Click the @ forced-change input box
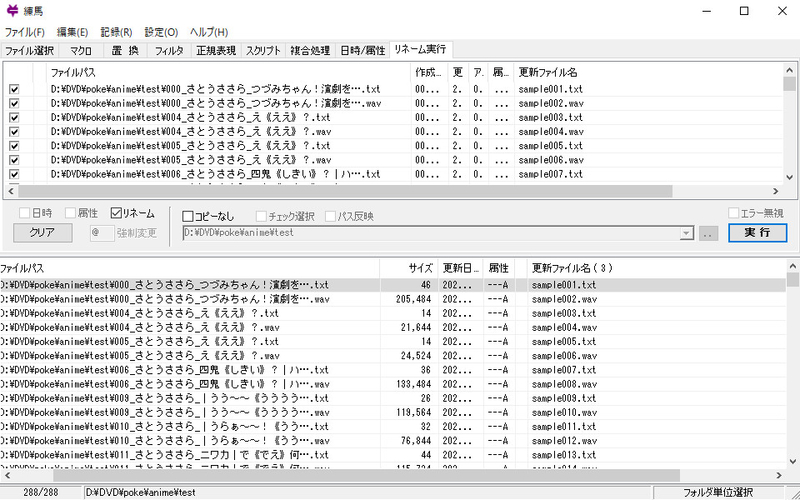 click(102, 233)
